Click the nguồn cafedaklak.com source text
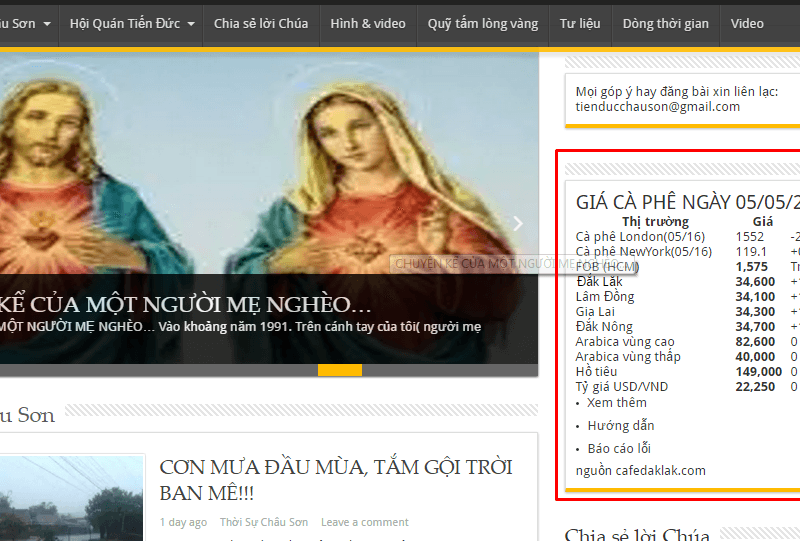Viewport: 800px width, 541px height. [x=640, y=471]
